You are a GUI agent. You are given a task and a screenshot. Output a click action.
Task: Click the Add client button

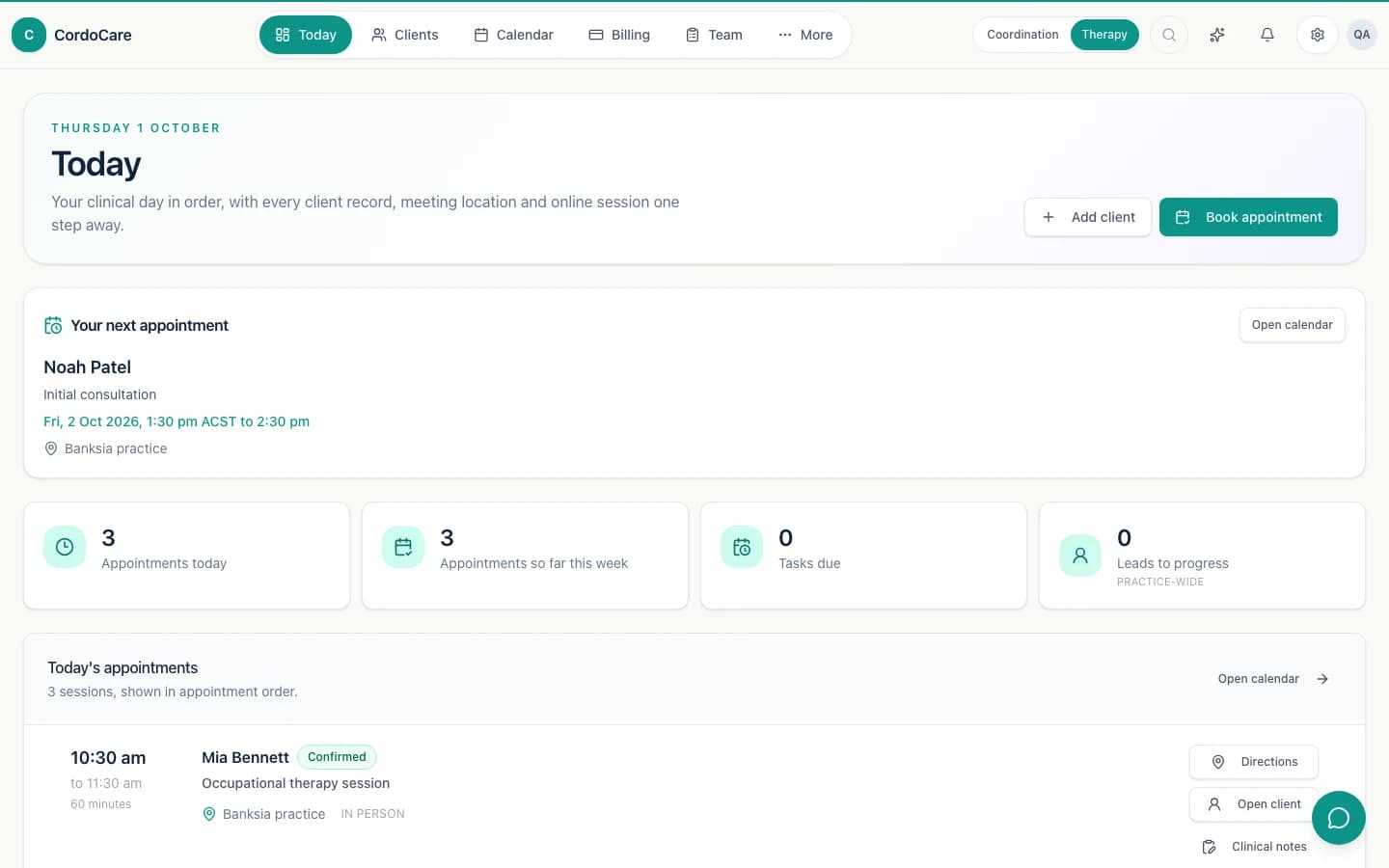click(x=1088, y=217)
